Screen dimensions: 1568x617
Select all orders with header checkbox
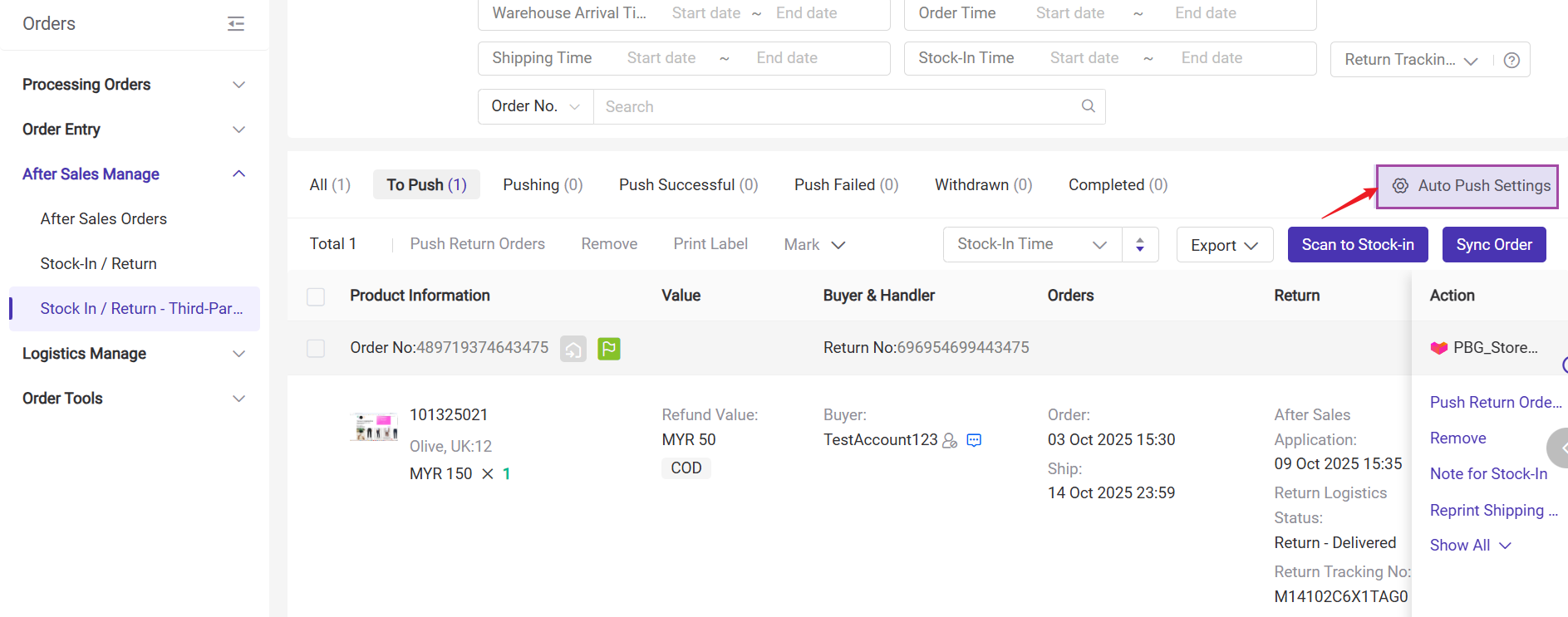click(x=316, y=296)
